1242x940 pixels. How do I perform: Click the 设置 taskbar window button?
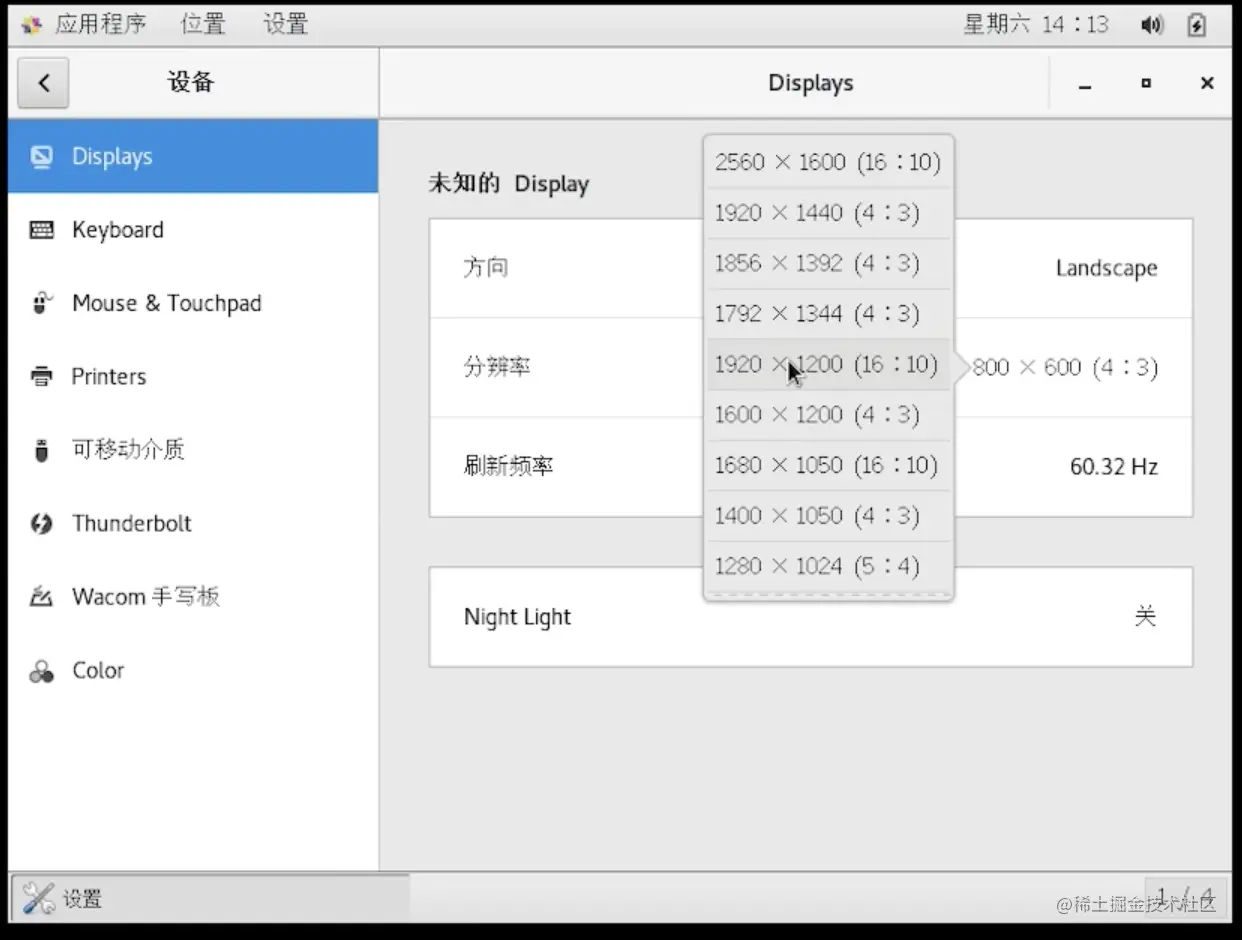click(210, 898)
